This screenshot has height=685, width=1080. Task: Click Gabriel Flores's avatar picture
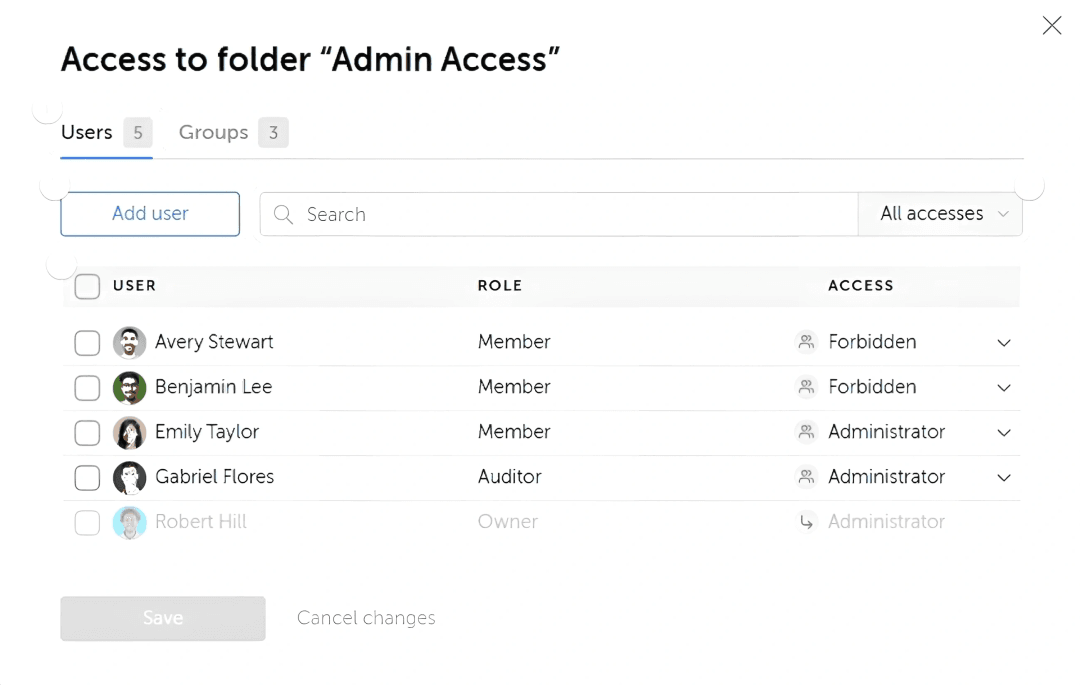[x=129, y=477]
